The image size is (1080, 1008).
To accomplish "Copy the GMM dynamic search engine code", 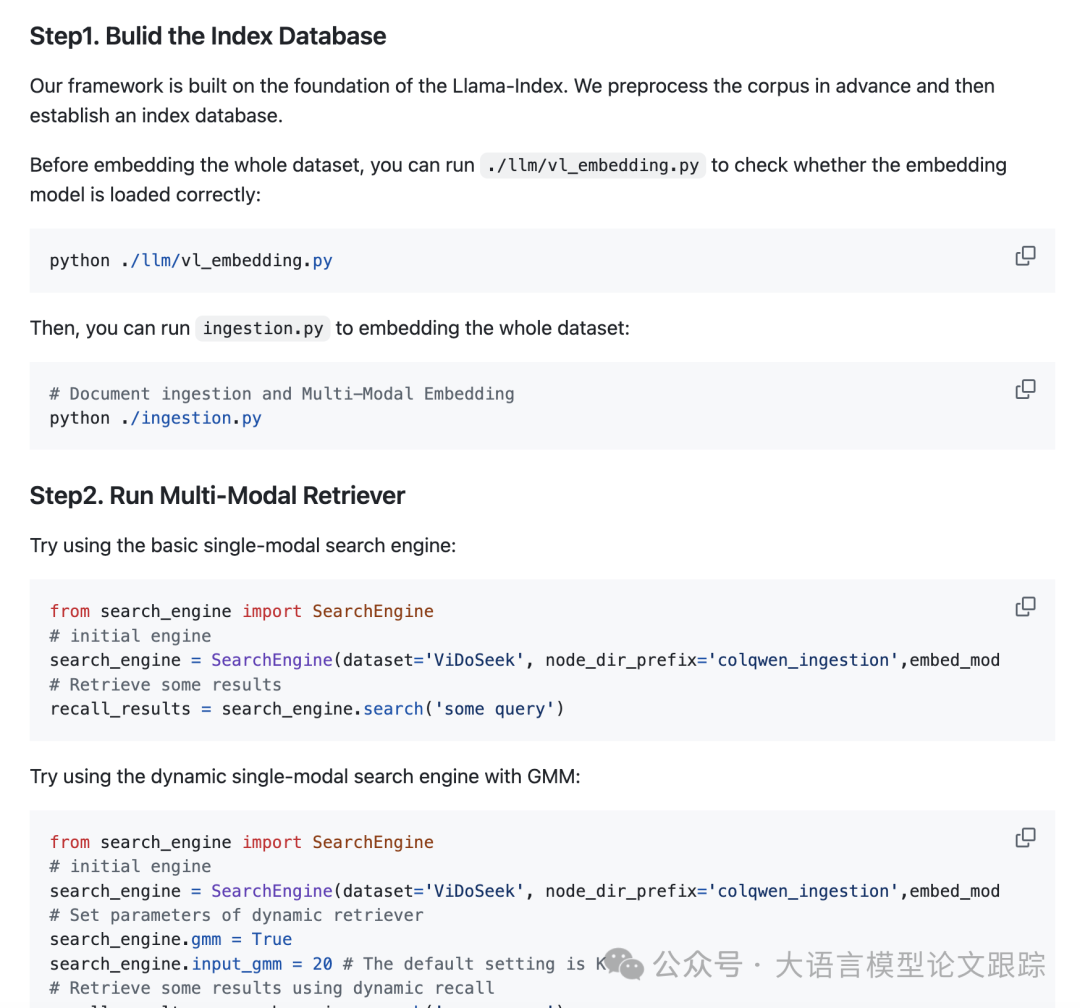I will [x=1025, y=838].
